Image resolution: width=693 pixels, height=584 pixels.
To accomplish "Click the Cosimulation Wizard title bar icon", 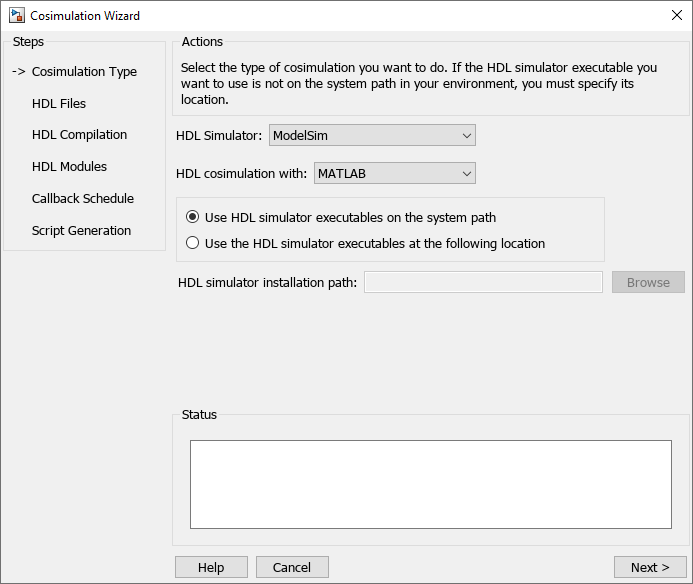I will pos(17,15).
